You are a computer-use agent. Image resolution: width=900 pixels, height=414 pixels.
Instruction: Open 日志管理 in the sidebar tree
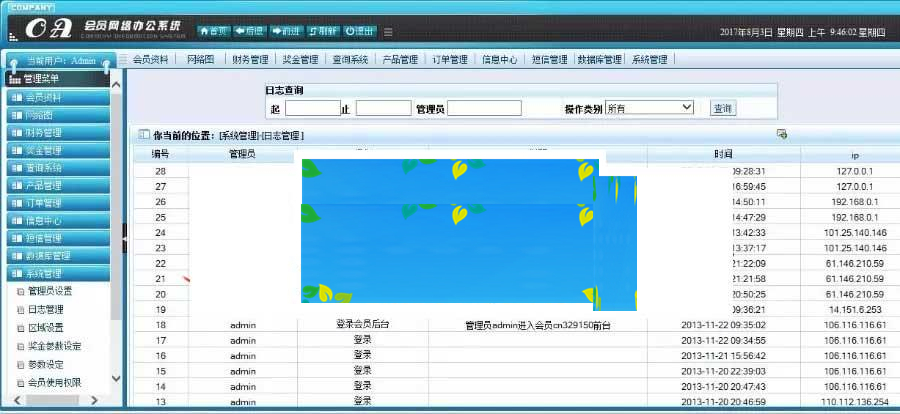pos(46,309)
